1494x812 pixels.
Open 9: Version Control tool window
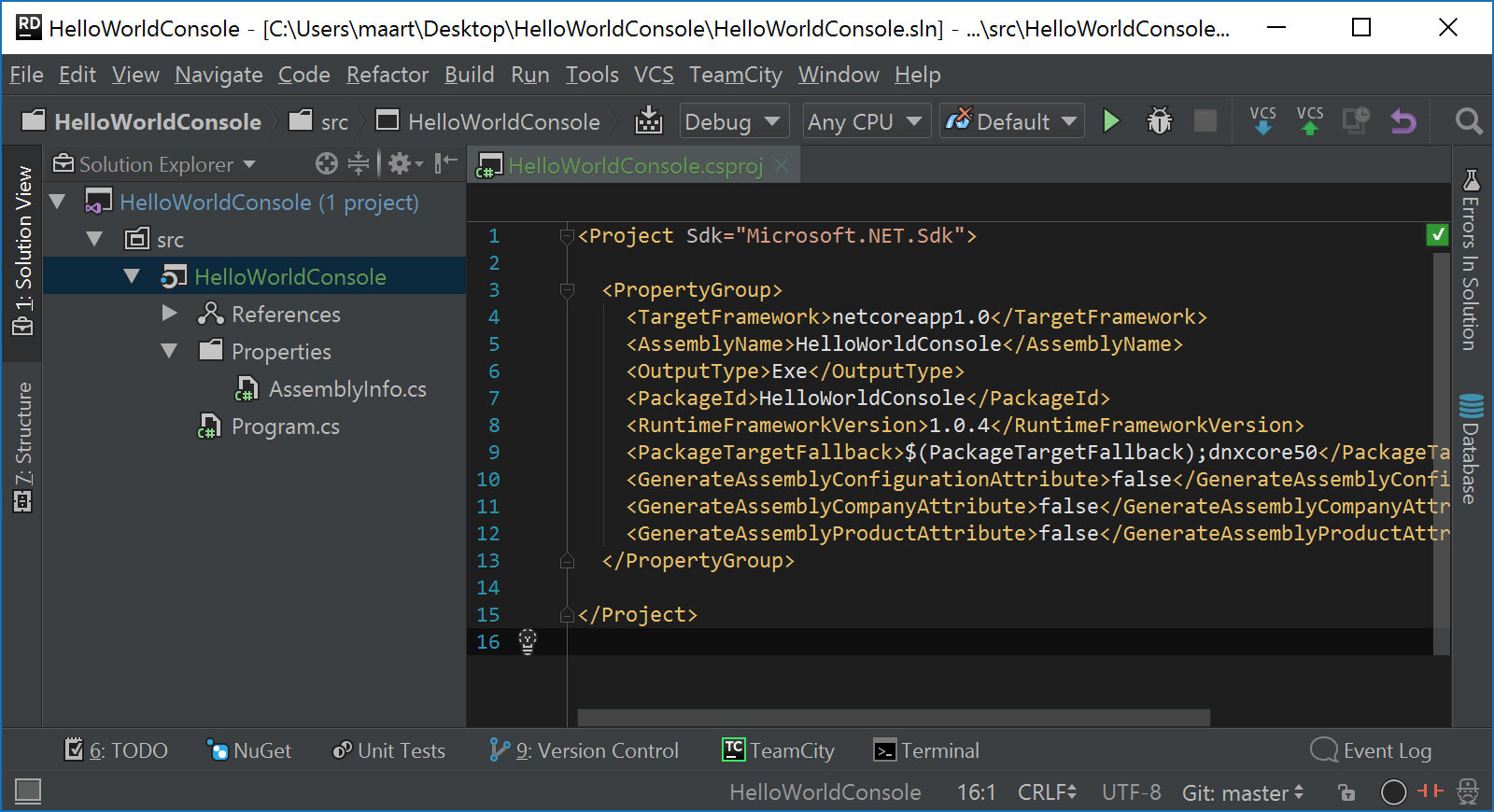584,750
